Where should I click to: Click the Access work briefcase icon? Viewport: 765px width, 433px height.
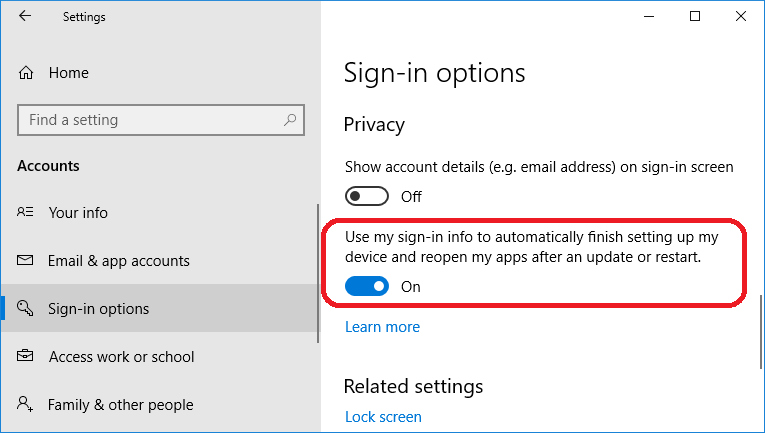pyautogui.click(x=25, y=356)
